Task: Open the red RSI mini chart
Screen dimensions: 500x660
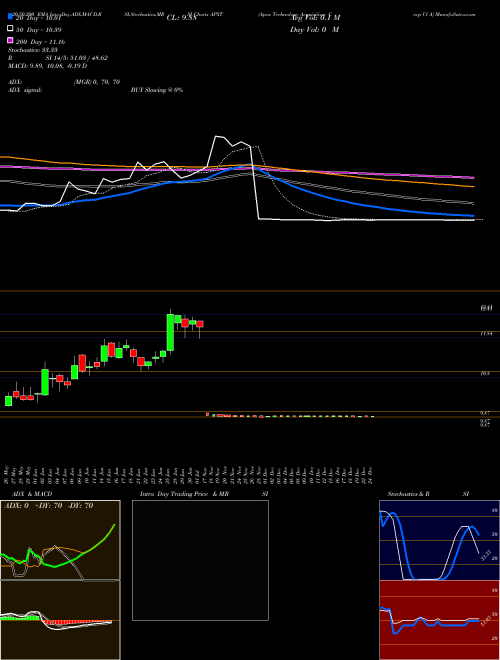Action: pyautogui.click(x=439, y=620)
